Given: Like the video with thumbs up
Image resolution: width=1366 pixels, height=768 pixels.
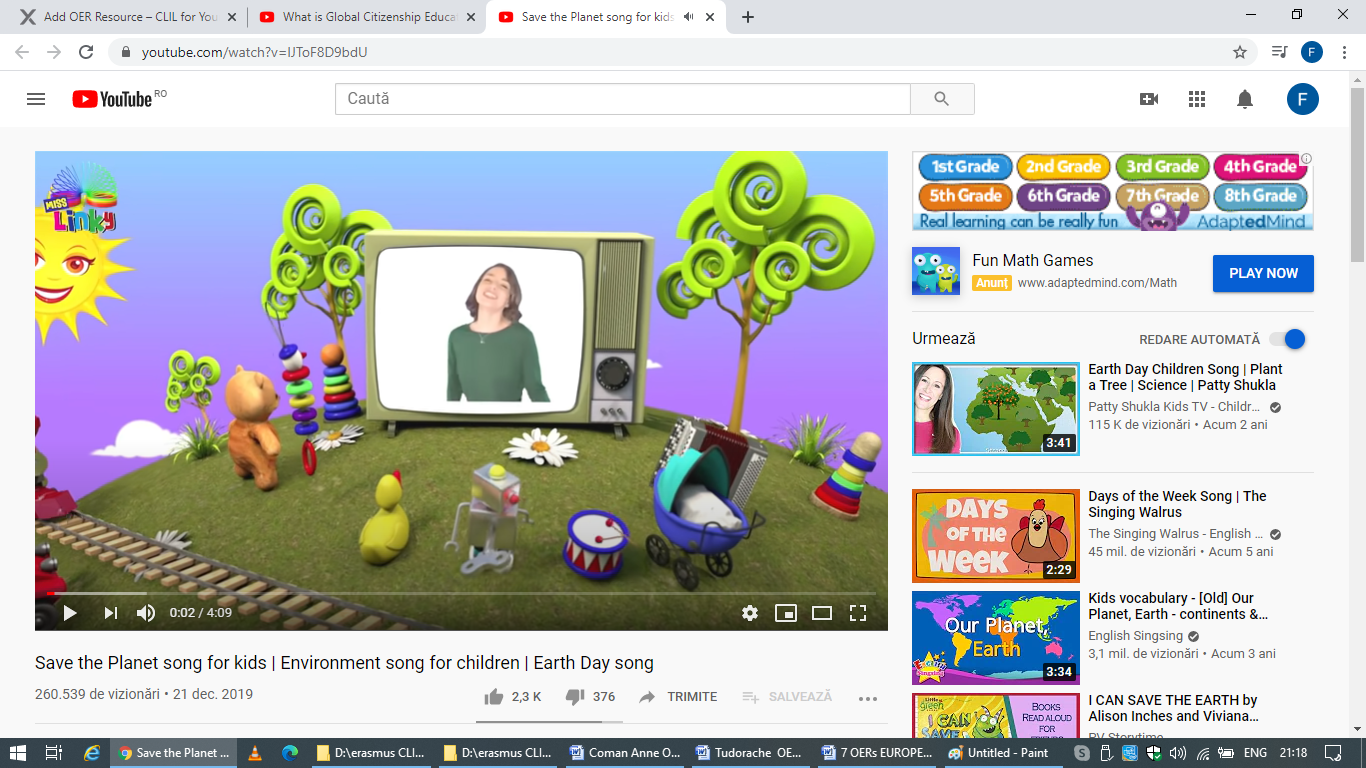Looking at the screenshot, I should coord(494,697).
